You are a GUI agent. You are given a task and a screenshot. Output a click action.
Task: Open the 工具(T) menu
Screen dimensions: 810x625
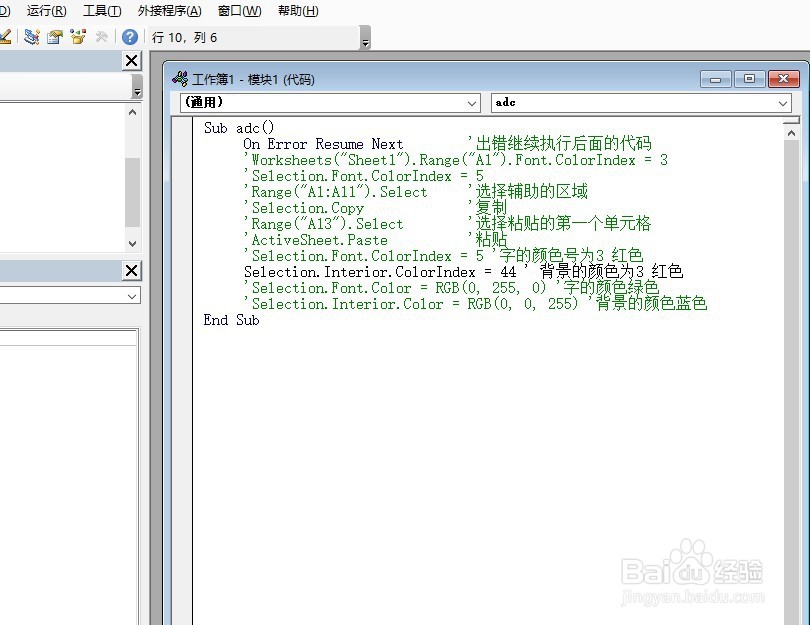pos(102,10)
